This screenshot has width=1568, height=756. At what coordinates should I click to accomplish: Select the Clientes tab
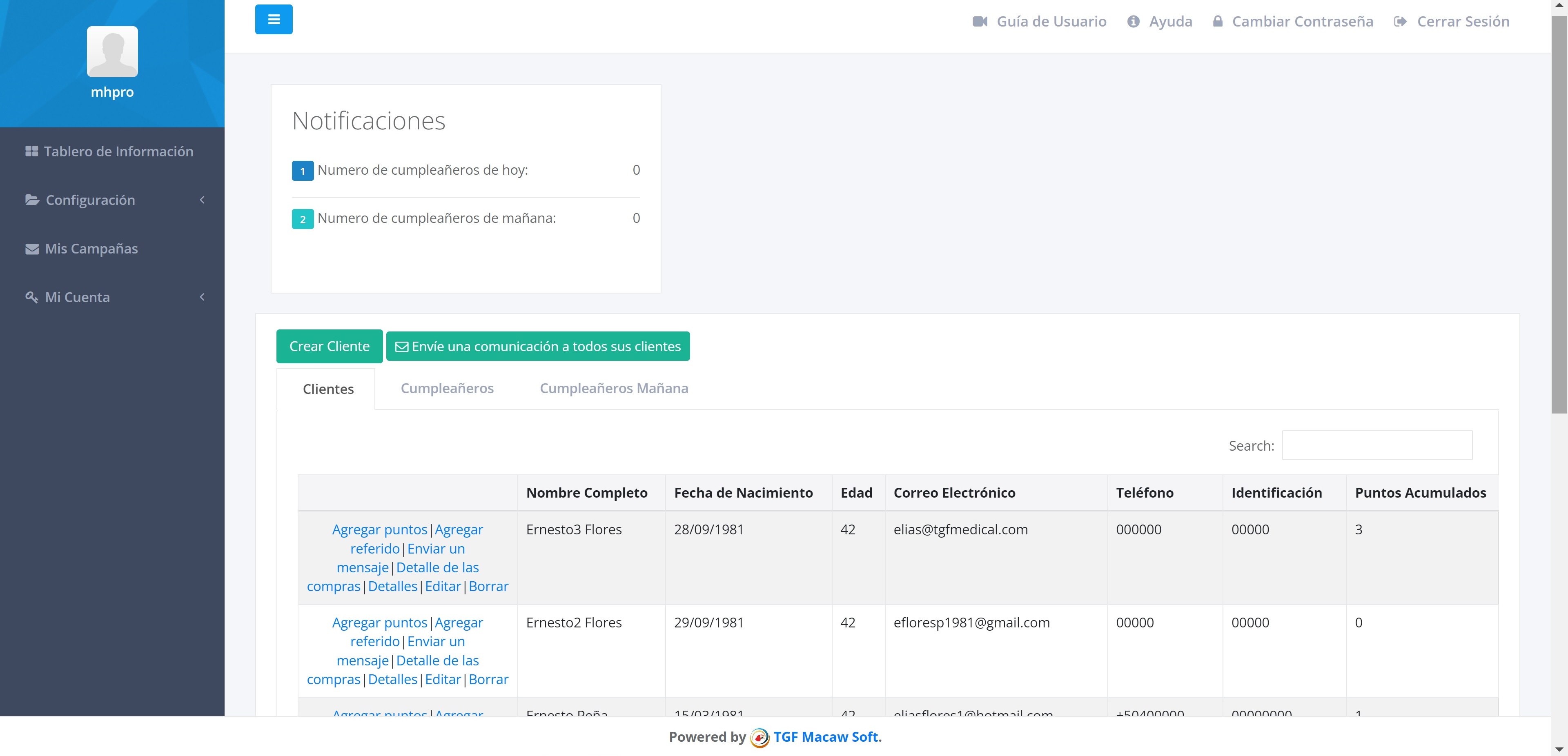[x=328, y=389]
